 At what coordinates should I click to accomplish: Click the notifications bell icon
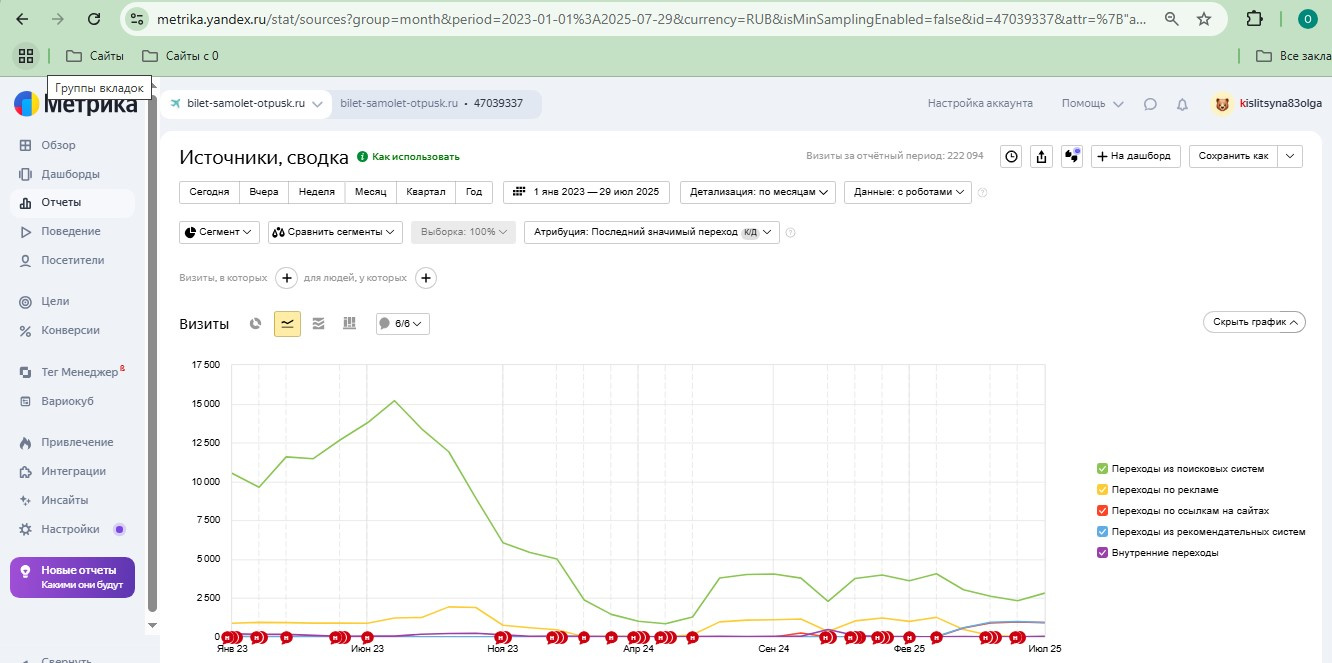(x=1182, y=104)
